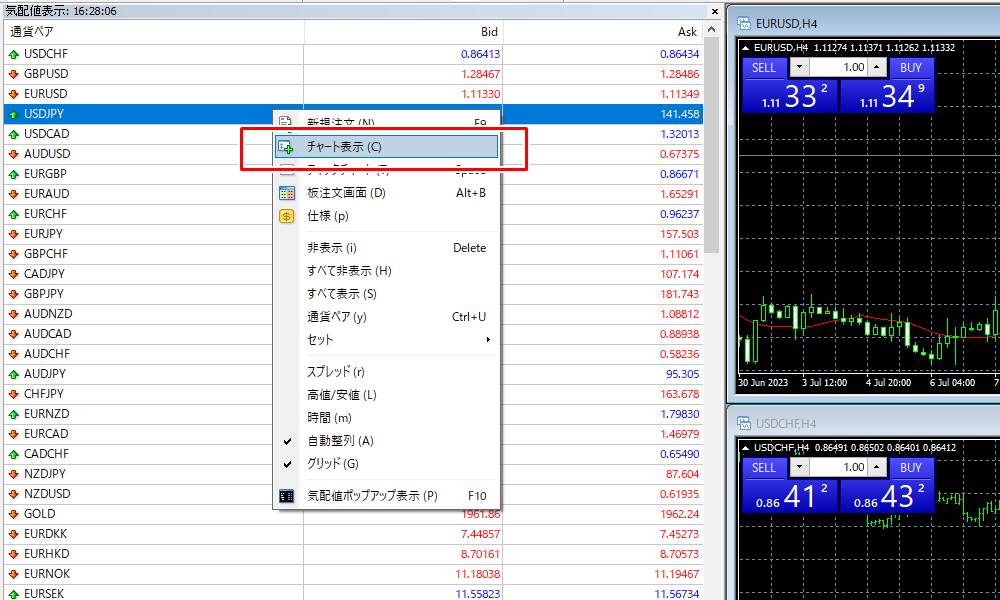Click the 気配値ポップアップ表示 popup prices icon
This screenshot has height=600, width=1000.
coord(286,494)
